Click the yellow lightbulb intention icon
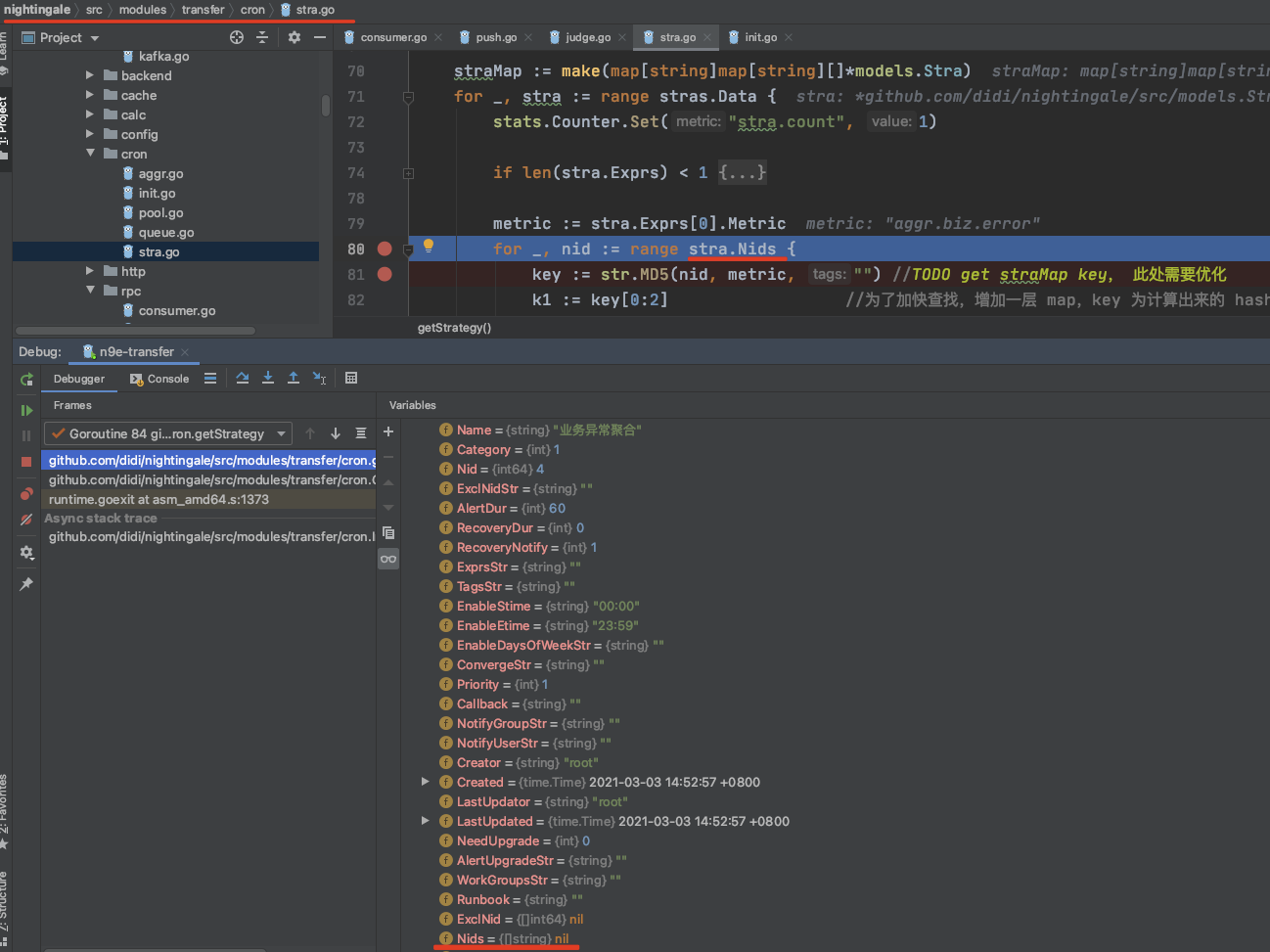 [428, 246]
